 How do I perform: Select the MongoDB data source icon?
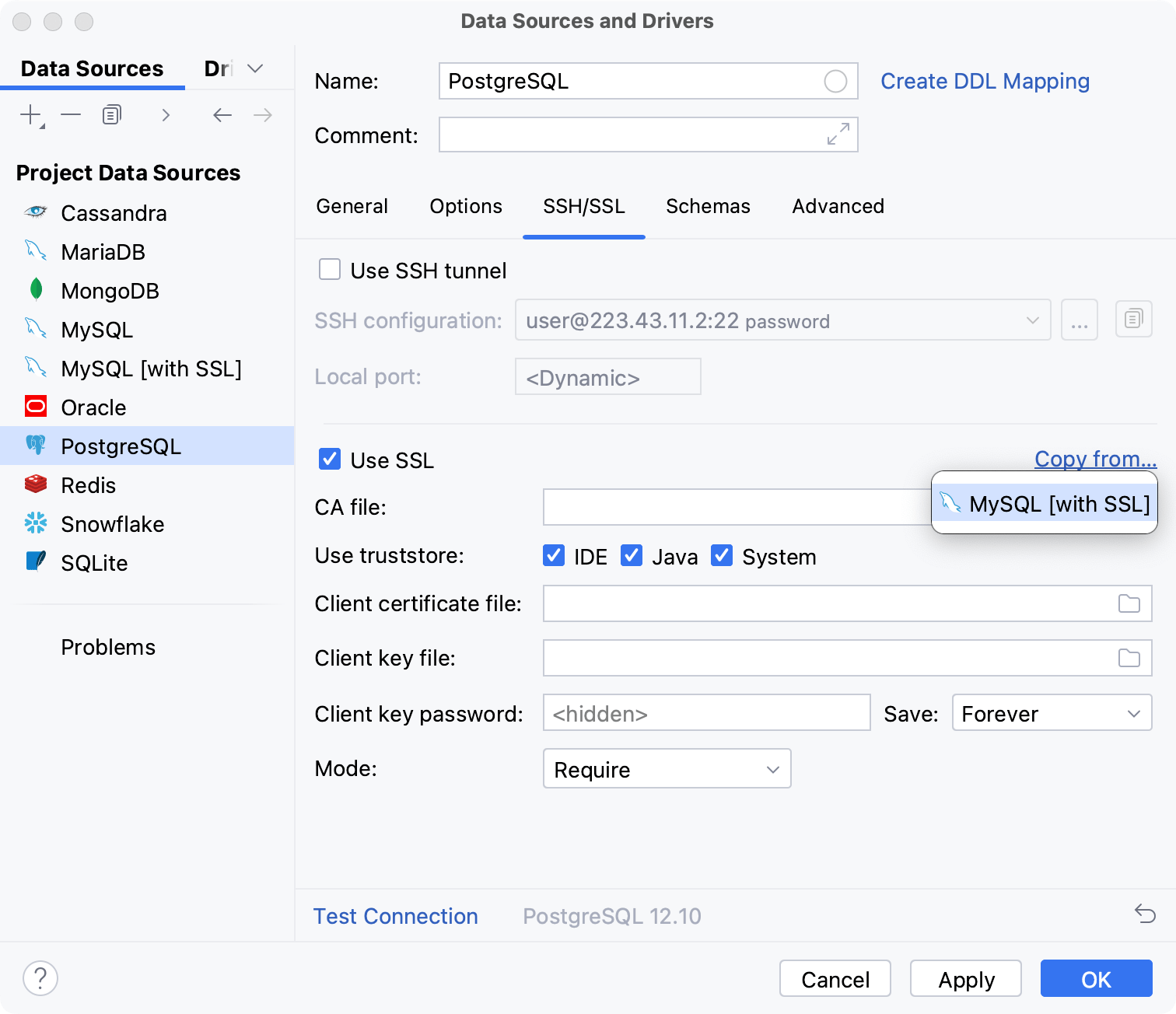point(35,290)
